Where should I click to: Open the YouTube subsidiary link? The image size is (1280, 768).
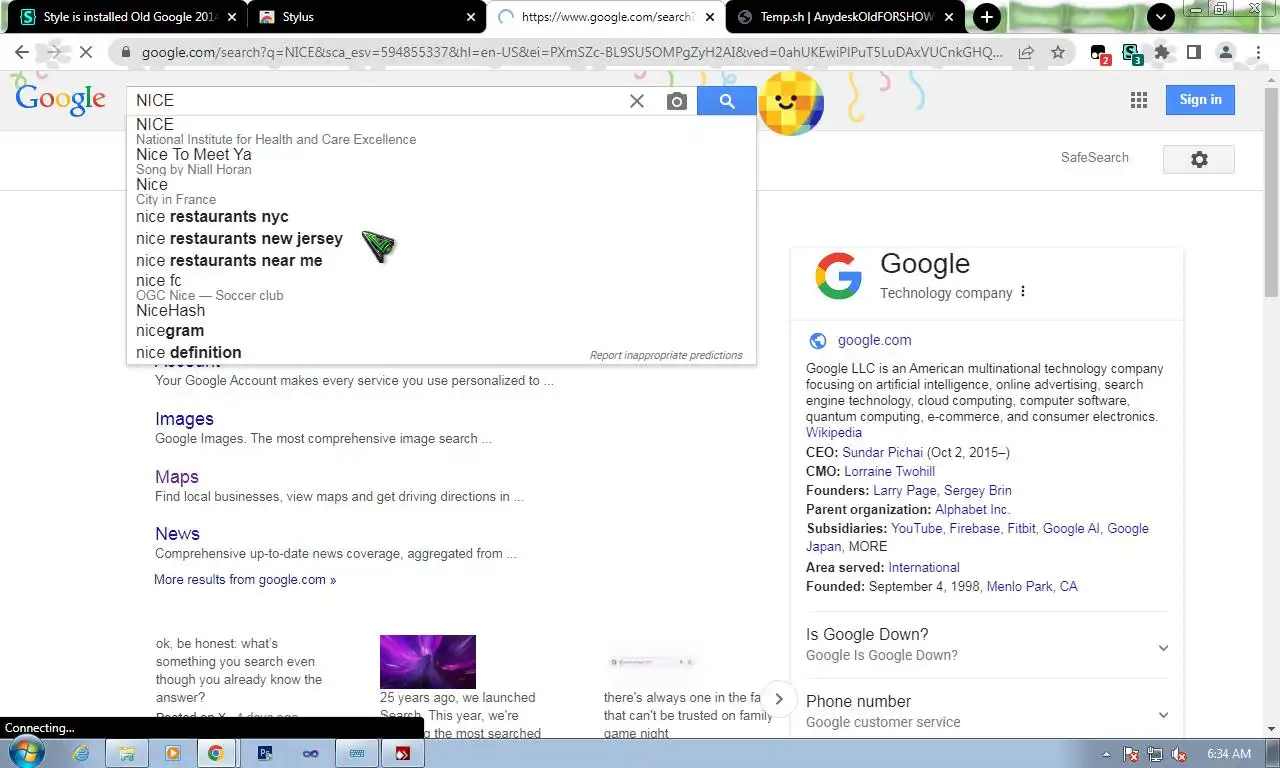[916, 529]
